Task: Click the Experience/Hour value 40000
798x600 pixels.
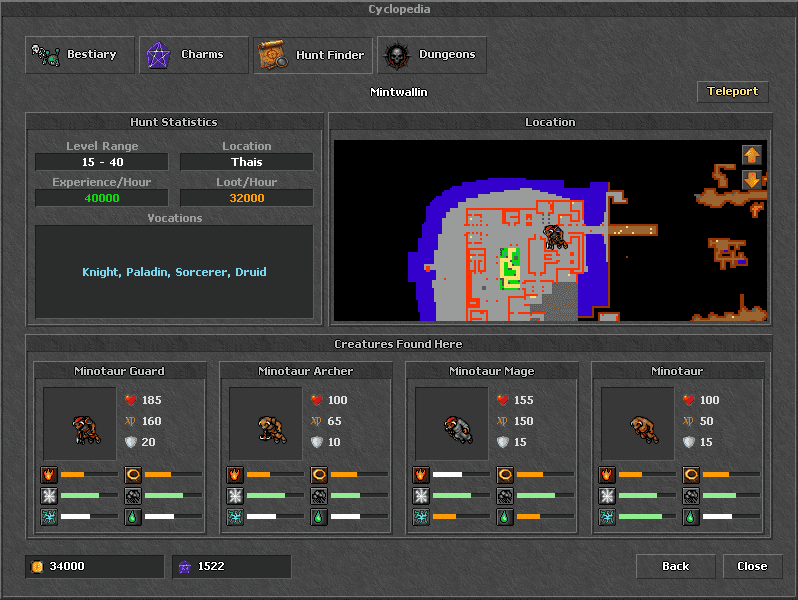Action: 102,198
